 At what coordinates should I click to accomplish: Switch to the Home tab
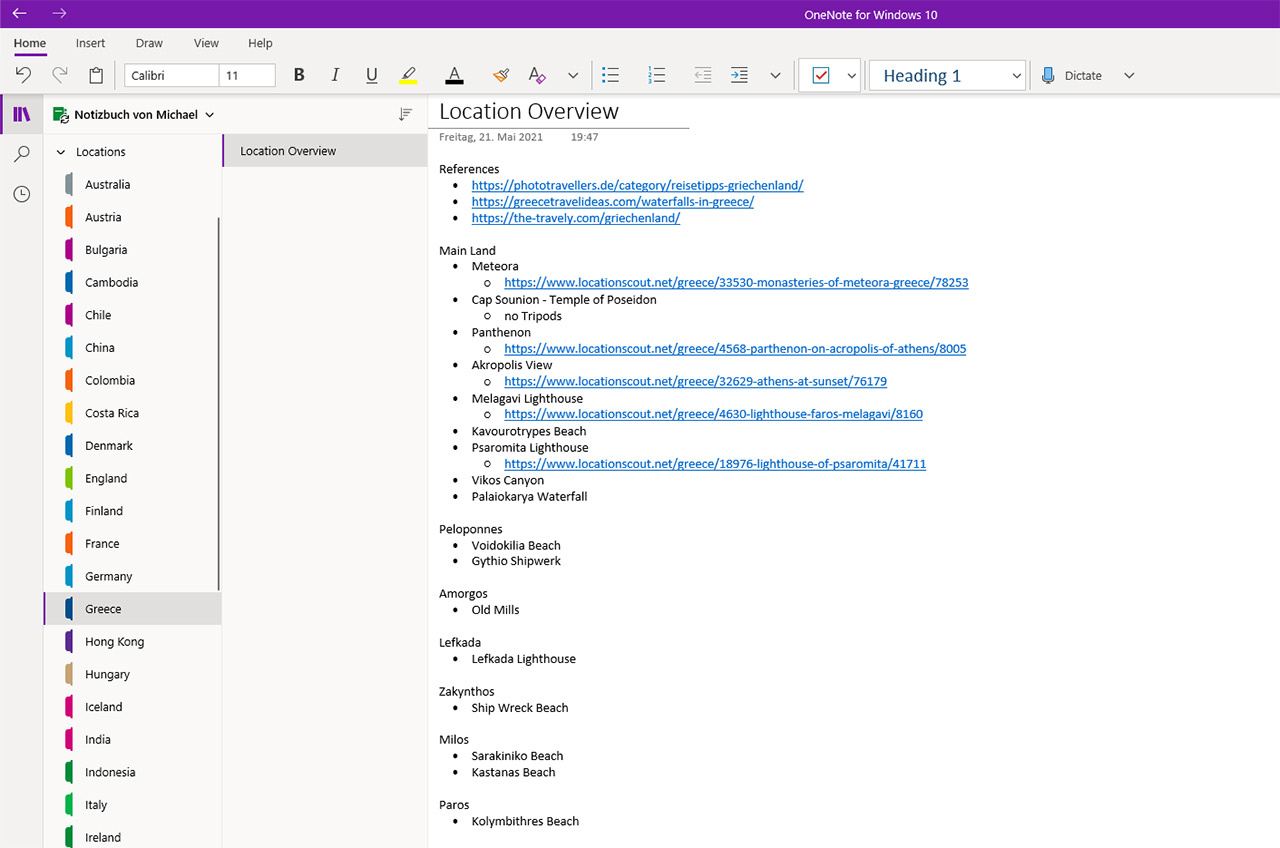(x=30, y=43)
